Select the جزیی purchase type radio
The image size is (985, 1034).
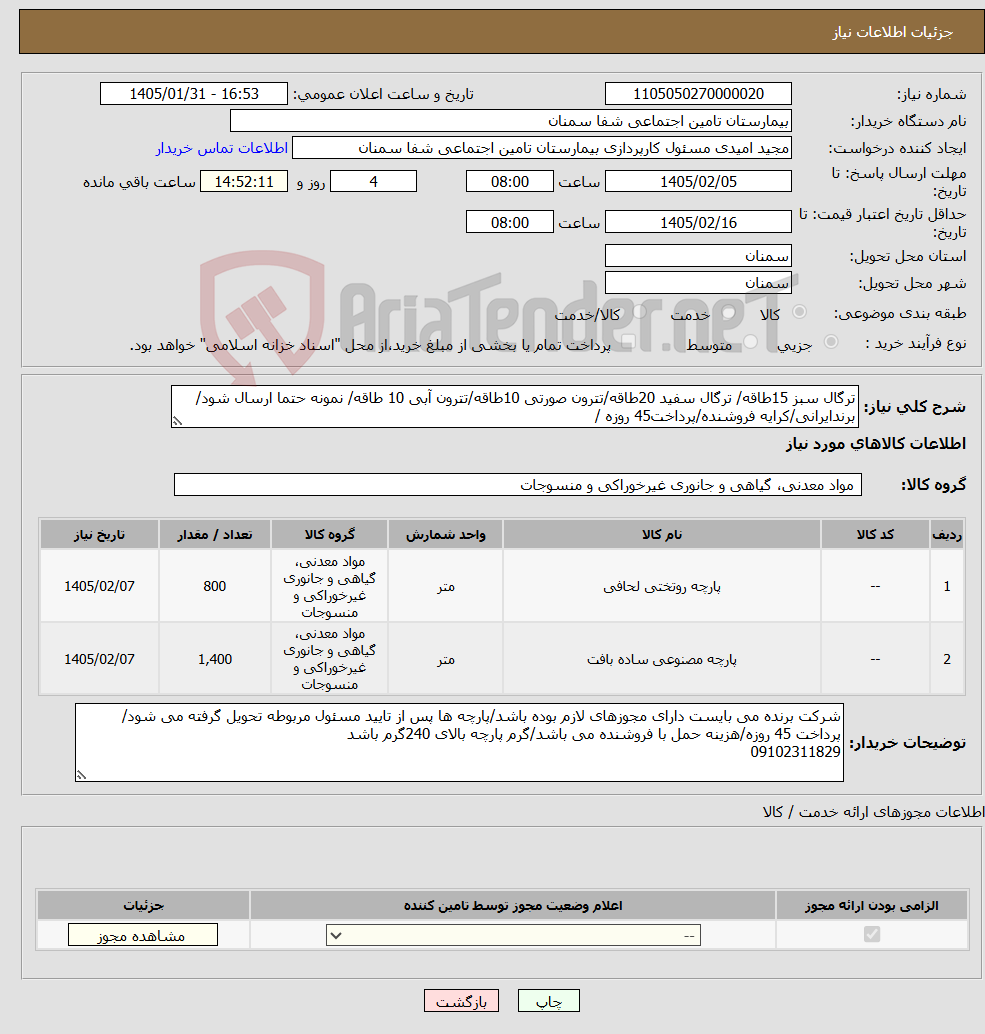pos(831,342)
